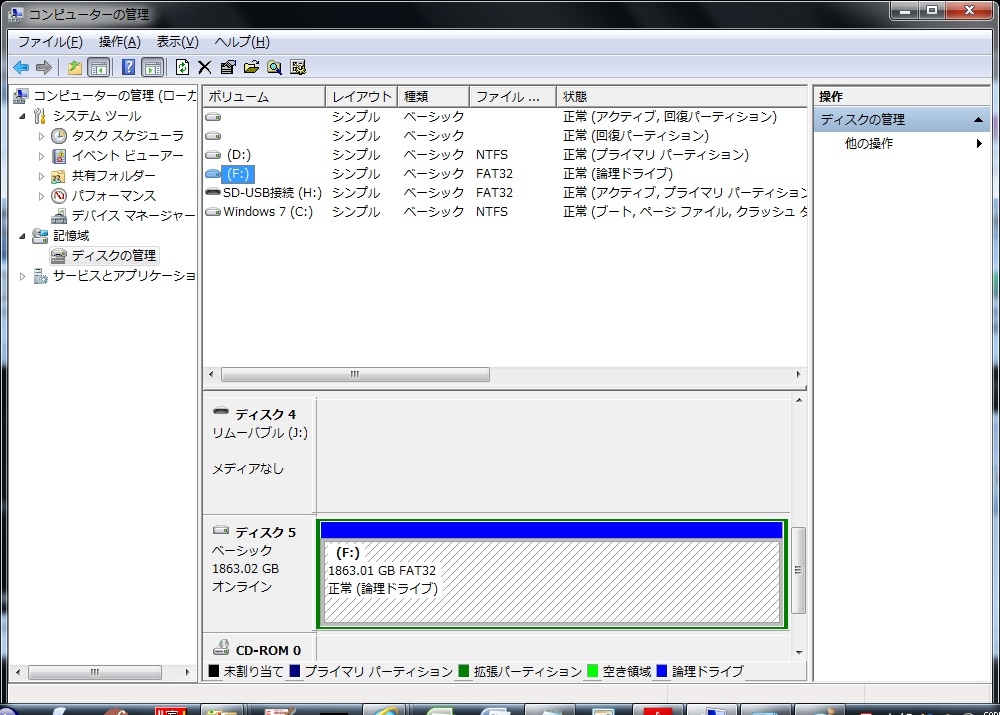Open the 操作(A) menu
Screen dimensions: 1000x715
(x=119, y=42)
